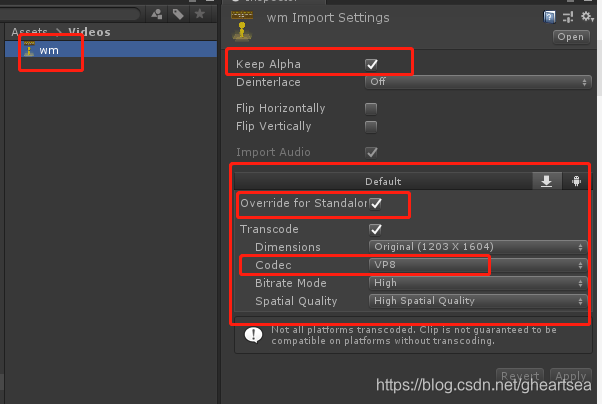Click the Spatial Quality label
Screen dimensions: 602x404
coord(296,301)
